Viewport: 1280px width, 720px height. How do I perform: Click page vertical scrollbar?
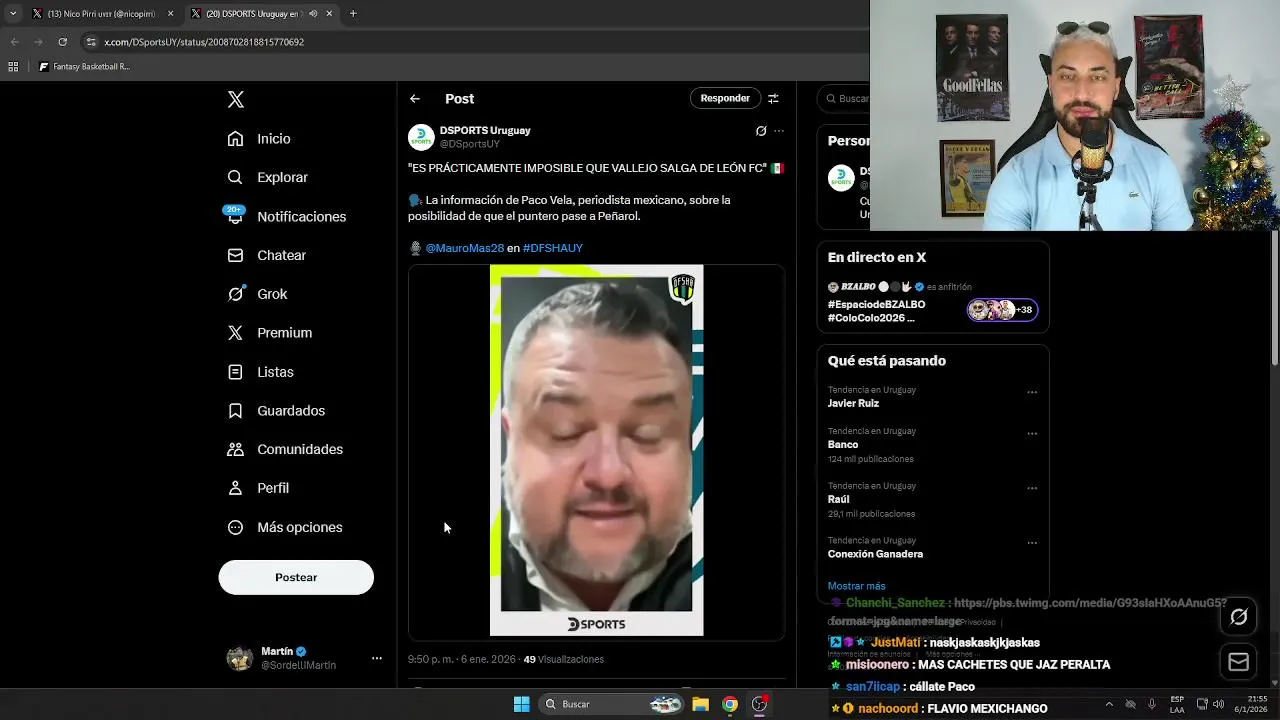click(1274, 300)
